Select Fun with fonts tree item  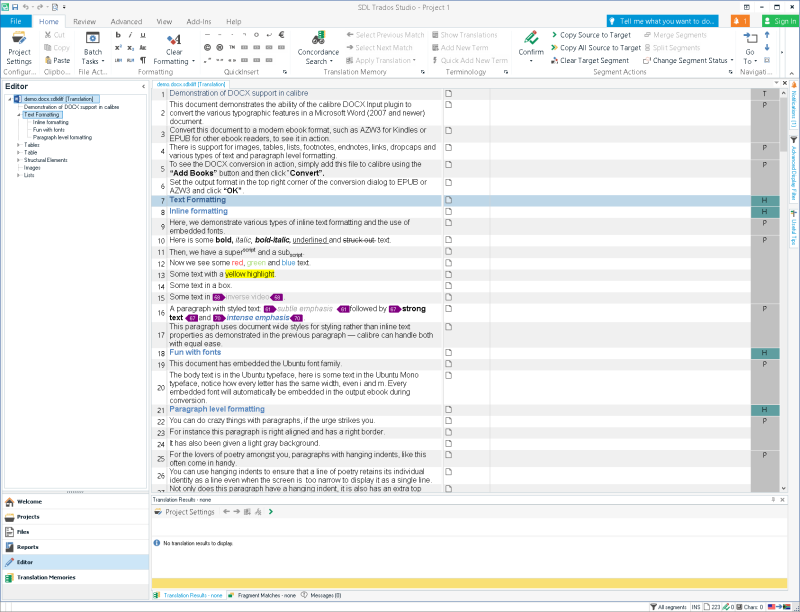48,130
